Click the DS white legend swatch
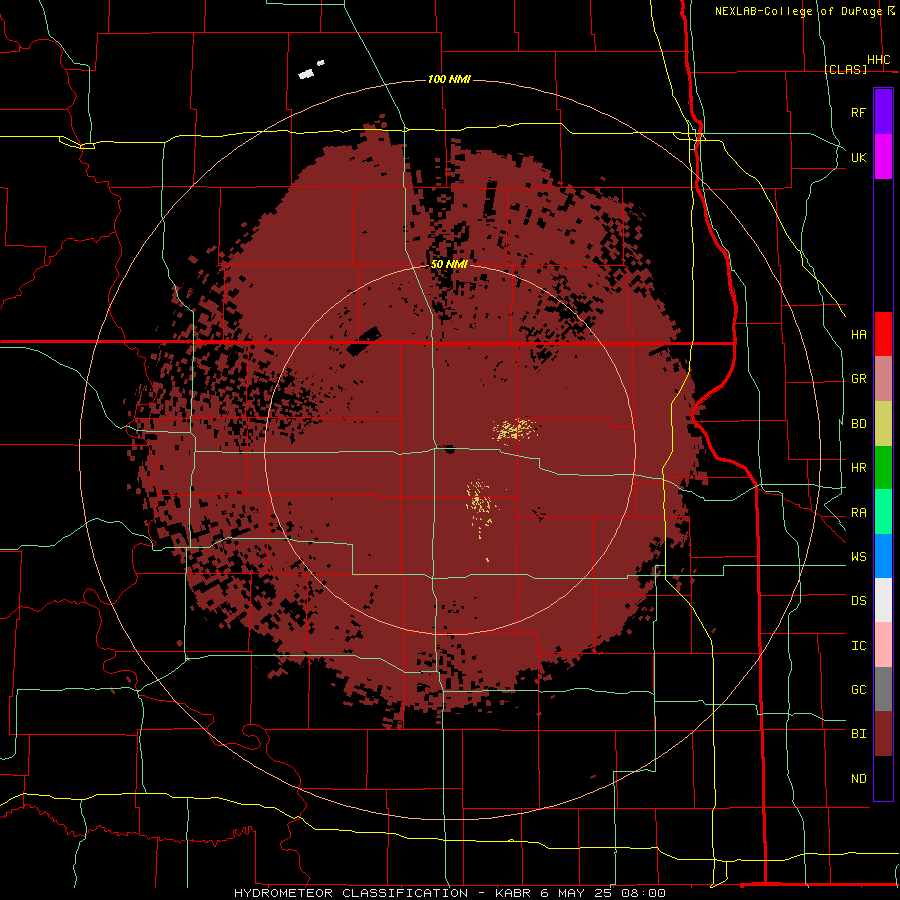The height and width of the screenshot is (900, 900). coord(883,600)
